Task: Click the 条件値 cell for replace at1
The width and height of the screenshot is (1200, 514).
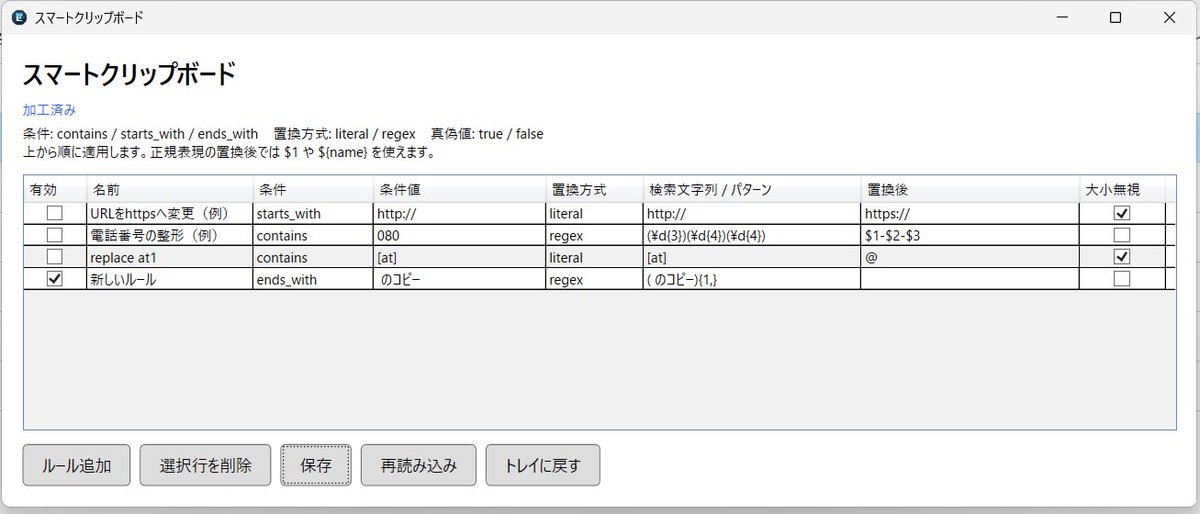Action: pos(459,257)
